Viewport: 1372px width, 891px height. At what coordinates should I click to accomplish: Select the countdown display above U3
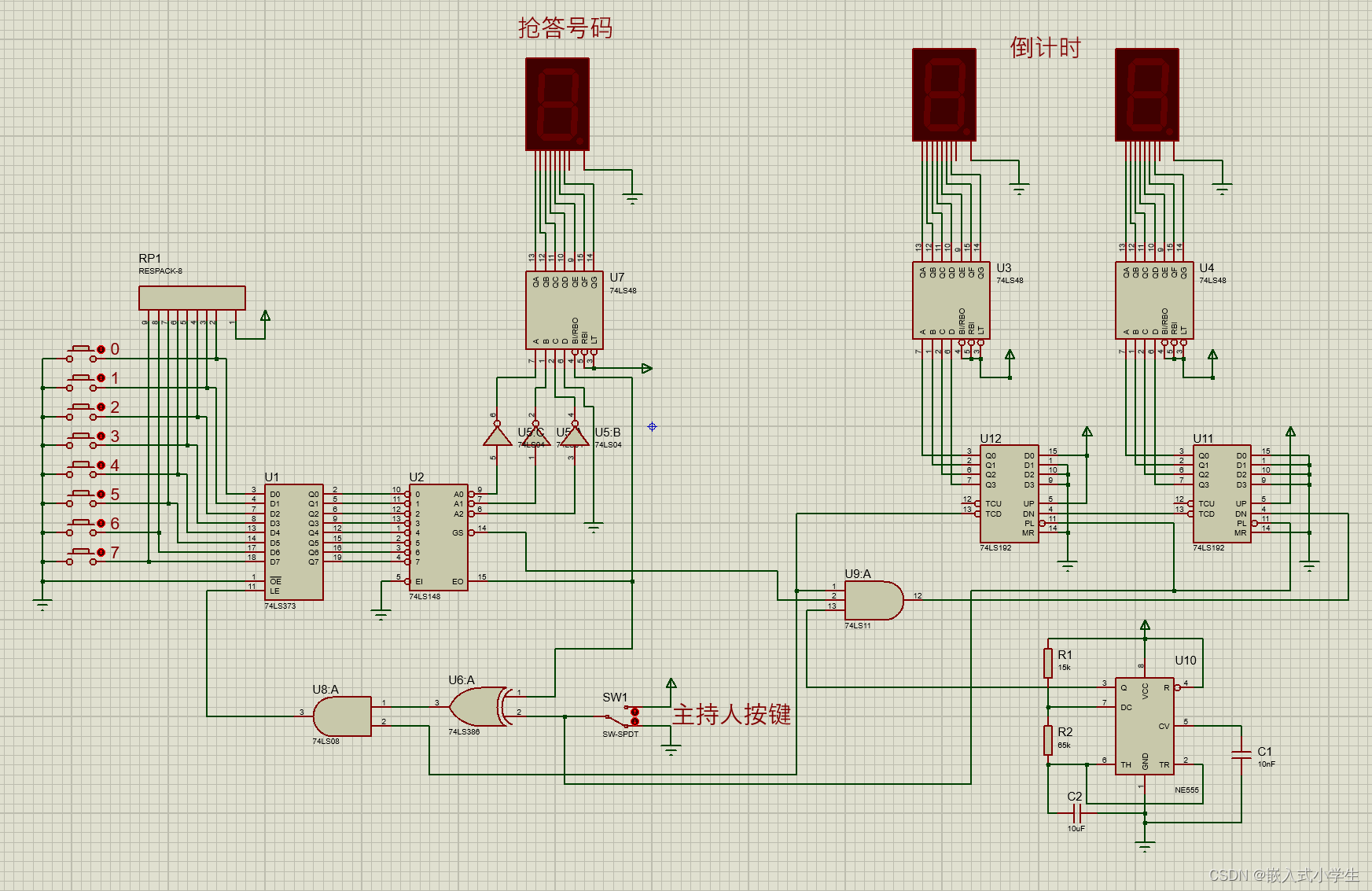944,95
